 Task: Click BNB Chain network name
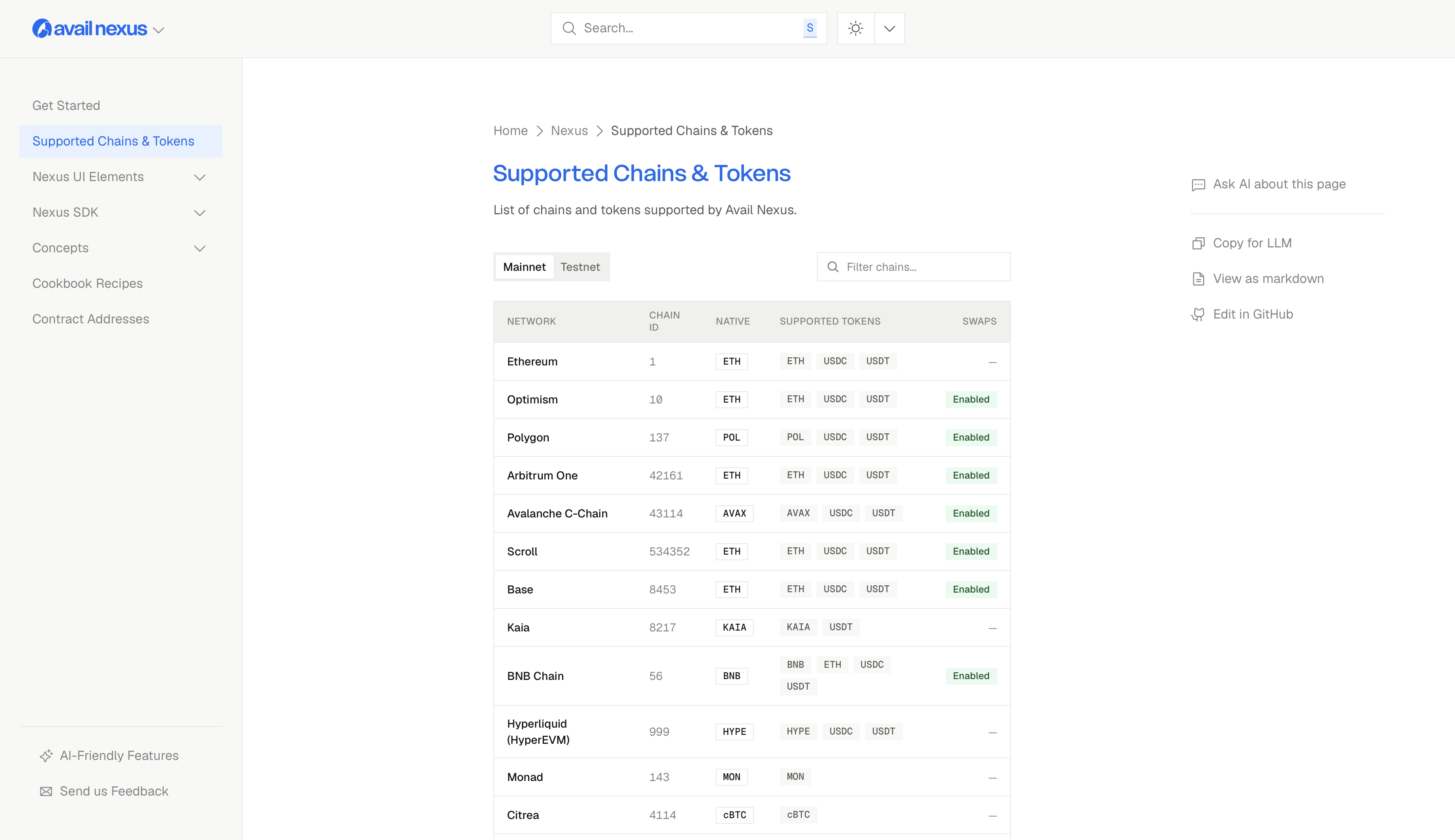pos(535,676)
